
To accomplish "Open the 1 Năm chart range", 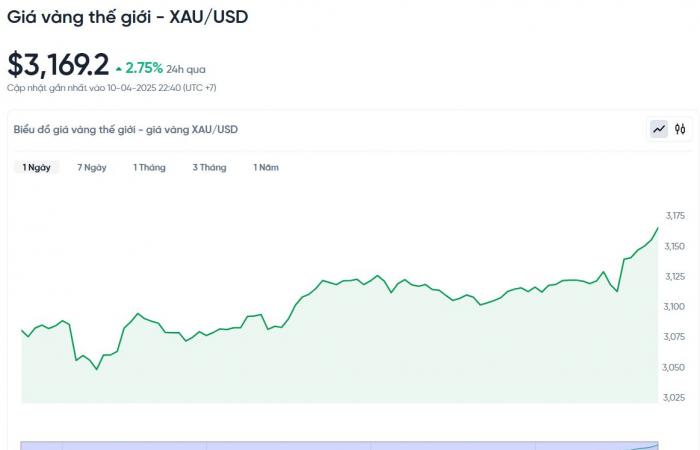I will pos(266,167).
